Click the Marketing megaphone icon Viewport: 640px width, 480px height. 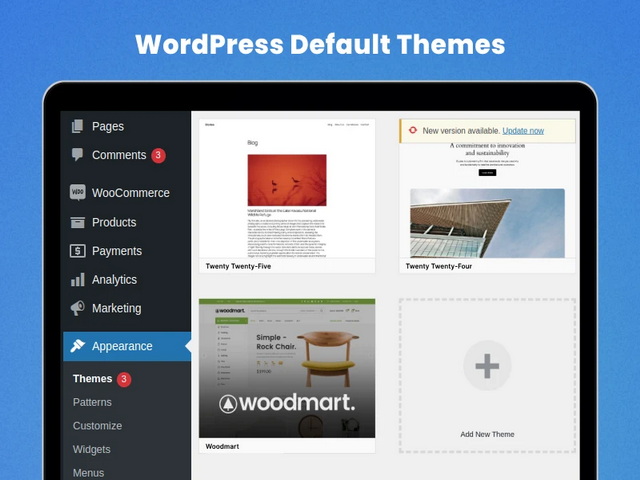(78, 308)
